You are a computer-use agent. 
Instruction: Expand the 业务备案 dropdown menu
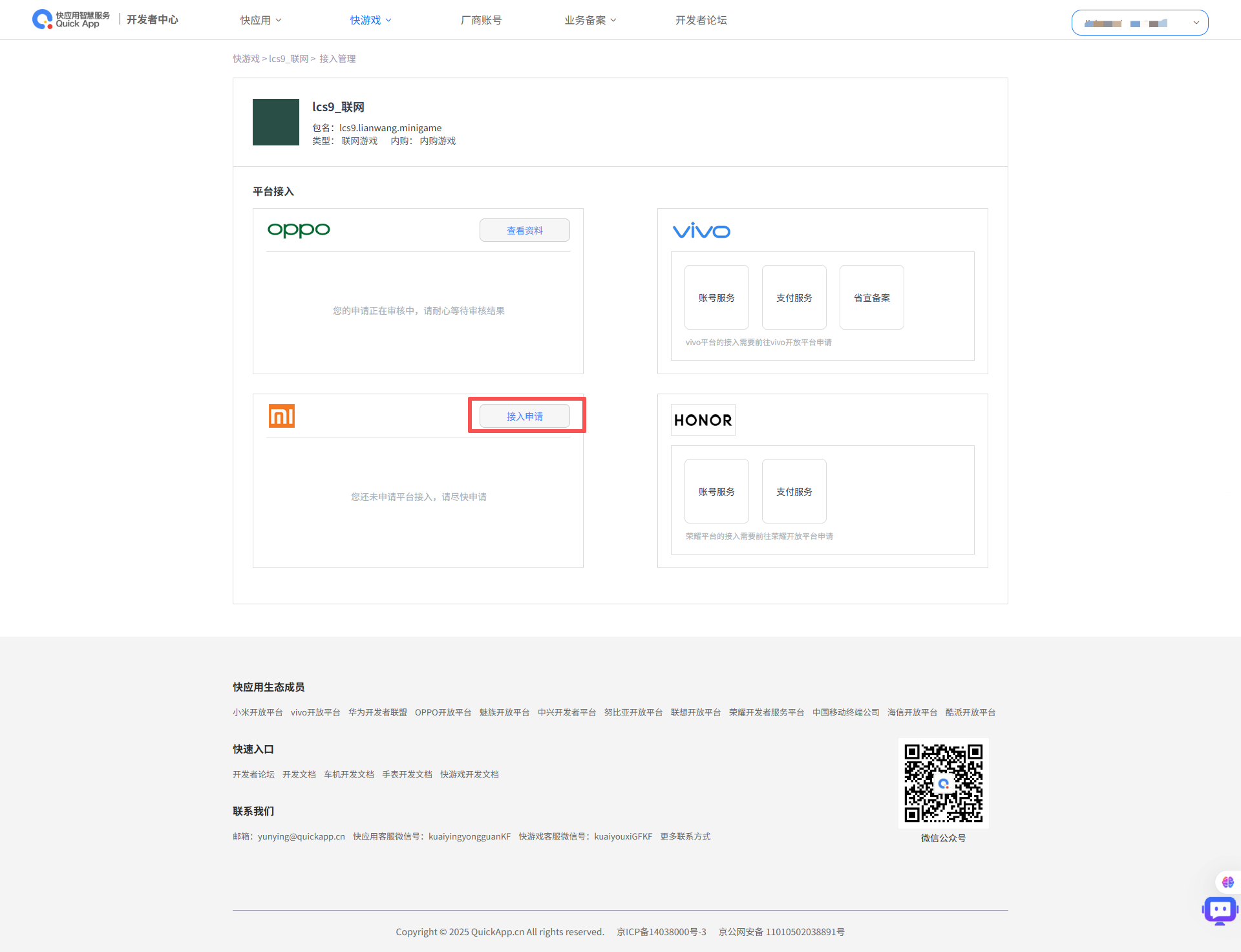coord(590,20)
